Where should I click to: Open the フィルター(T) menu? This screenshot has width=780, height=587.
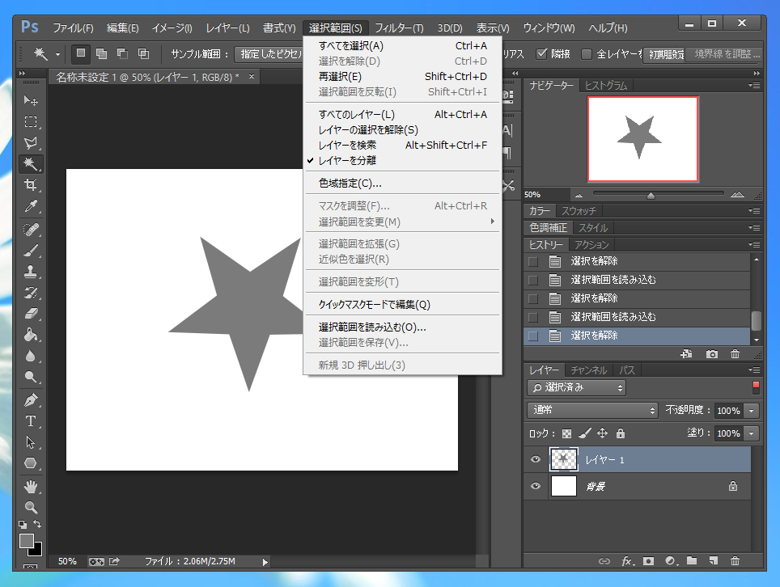(x=399, y=28)
